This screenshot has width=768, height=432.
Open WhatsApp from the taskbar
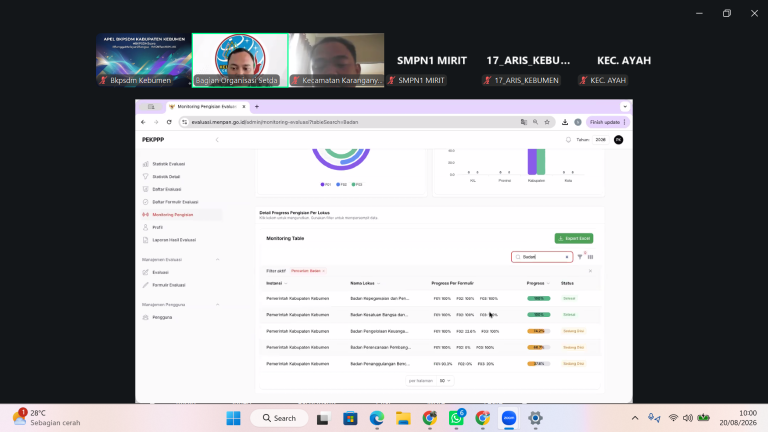[456, 418]
